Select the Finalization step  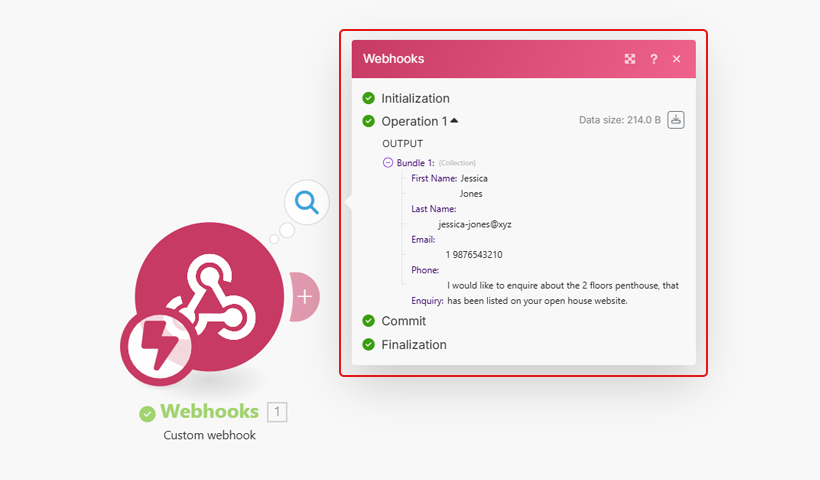coord(413,344)
